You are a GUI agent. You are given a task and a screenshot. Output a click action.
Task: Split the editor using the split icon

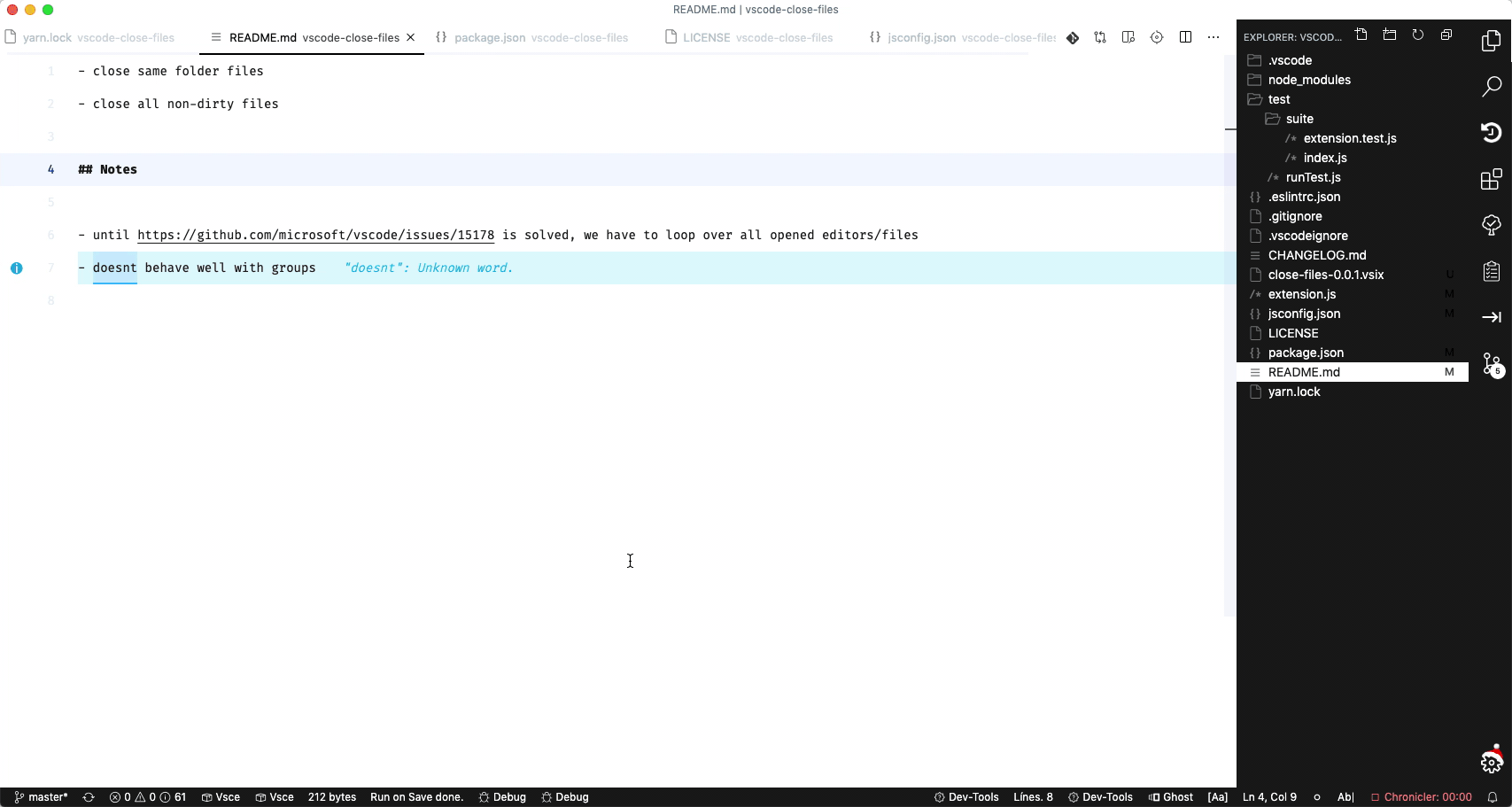click(1185, 37)
